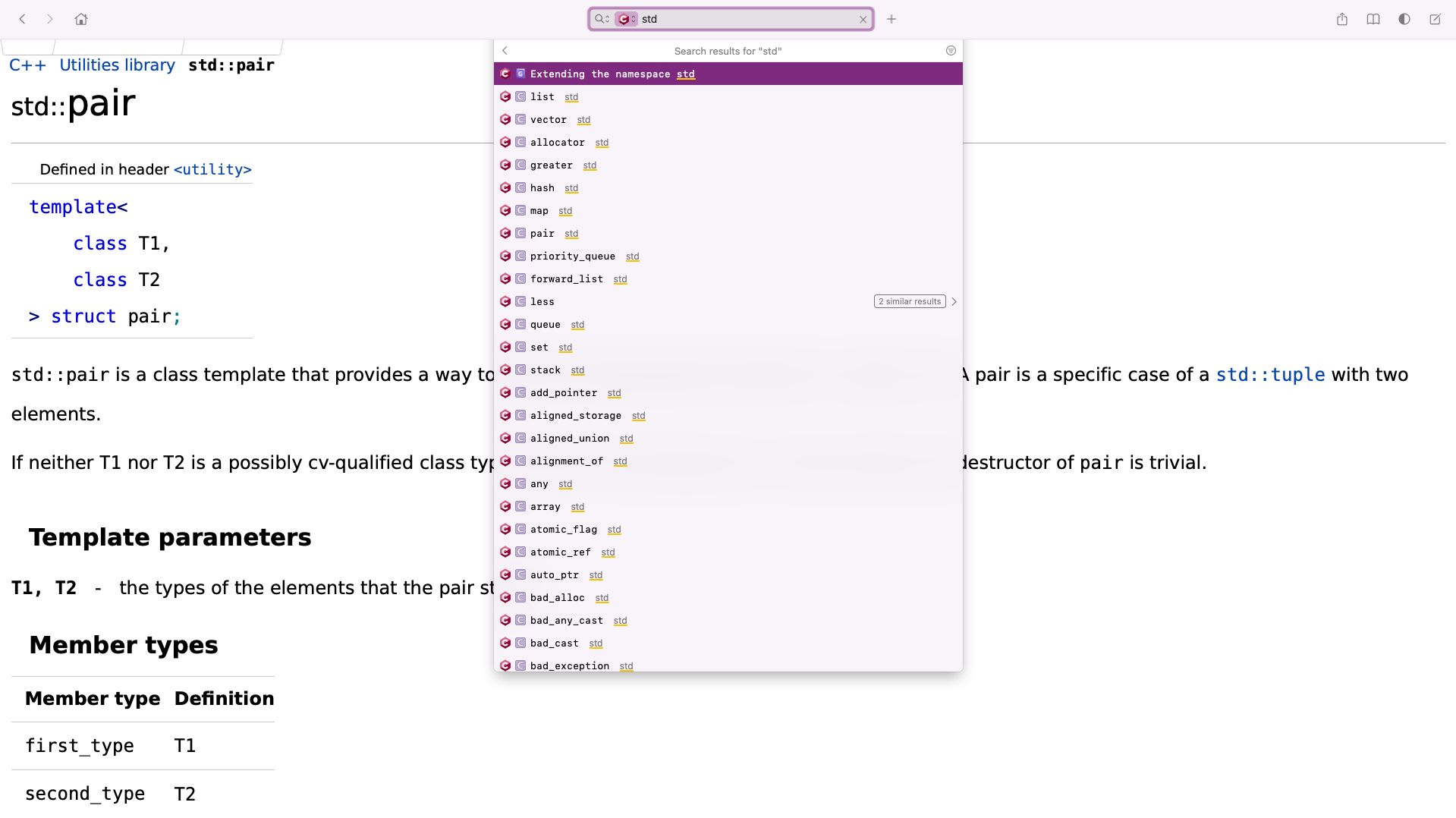Open the bad_any_cast result

(728, 620)
